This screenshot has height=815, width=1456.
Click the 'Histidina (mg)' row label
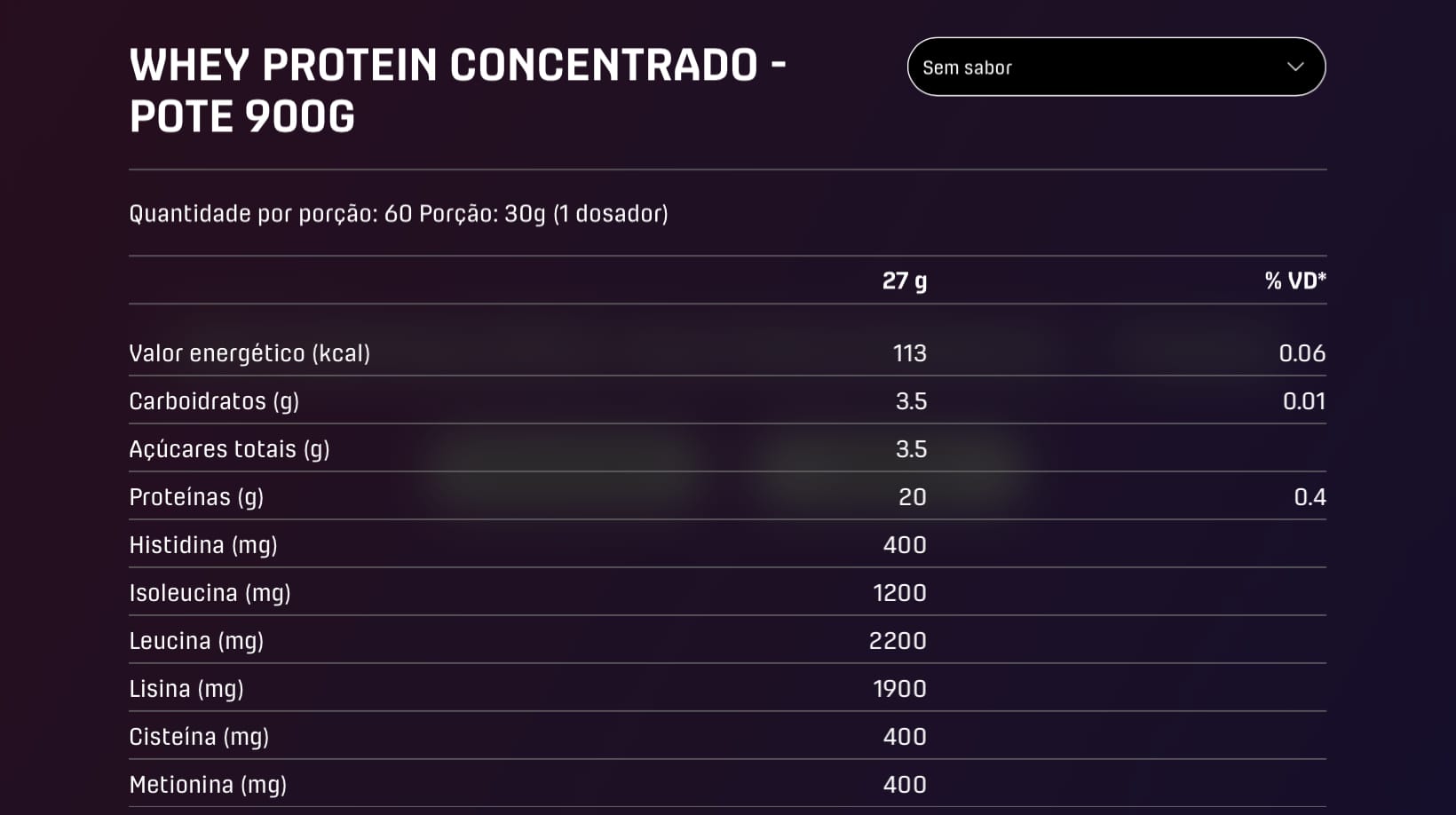click(x=203, y=545)
